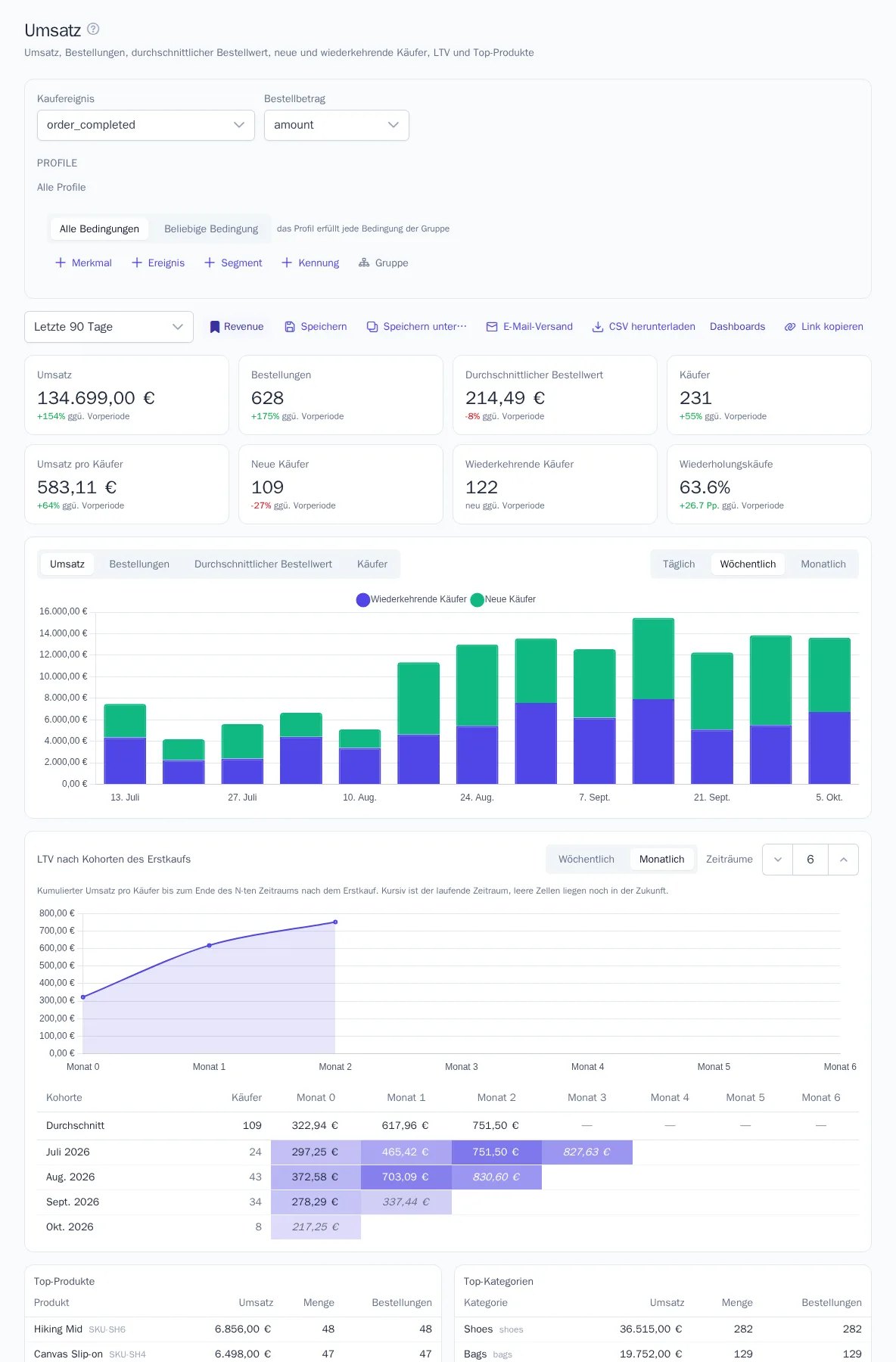Switch to Beliebige Bedingung condition mode

(211, 229)
